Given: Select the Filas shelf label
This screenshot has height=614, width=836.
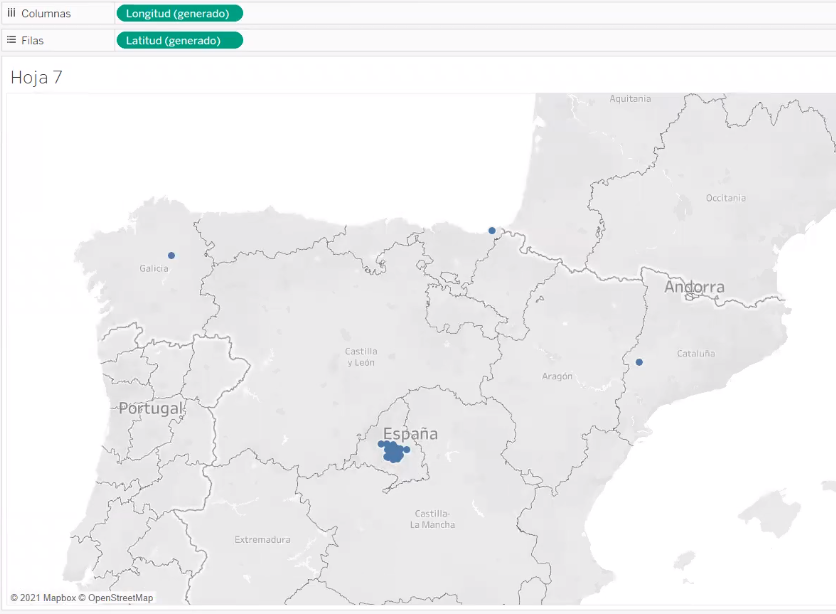Looking at the screenshot, I should pos(33,41).
